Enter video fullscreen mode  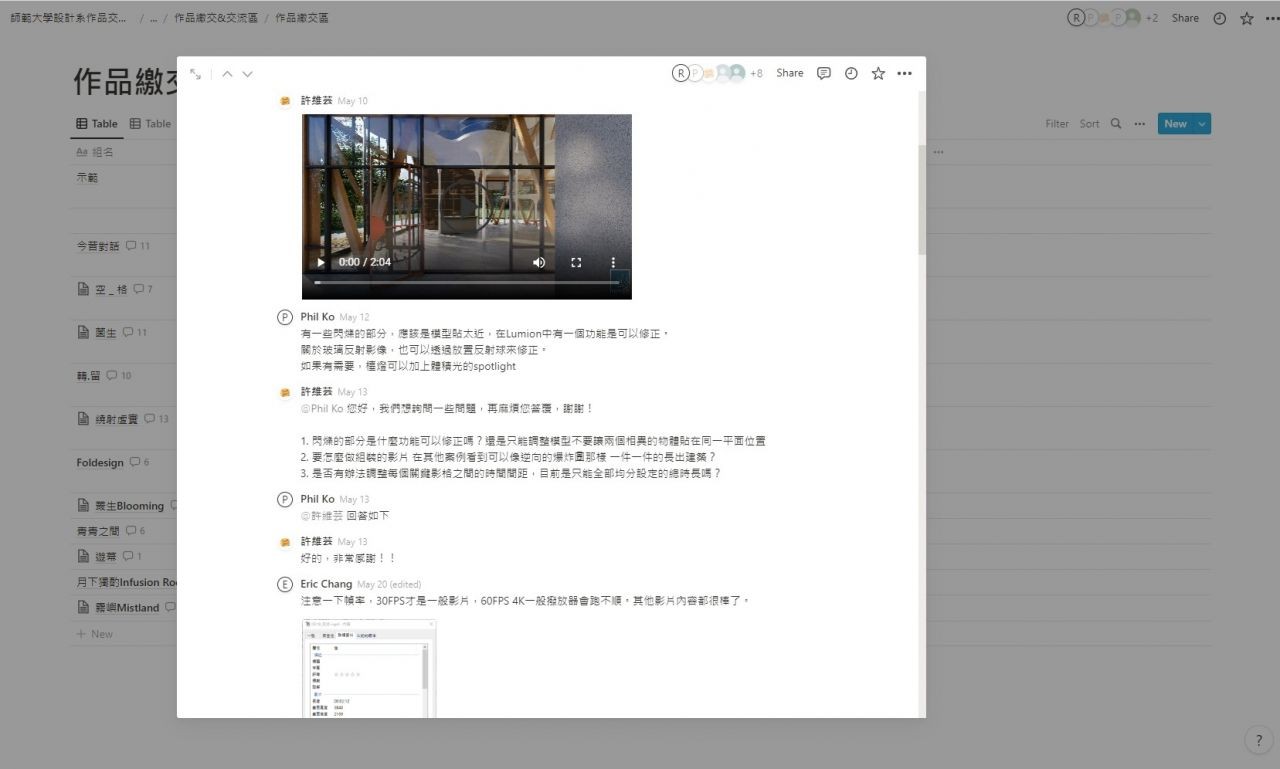576,262
